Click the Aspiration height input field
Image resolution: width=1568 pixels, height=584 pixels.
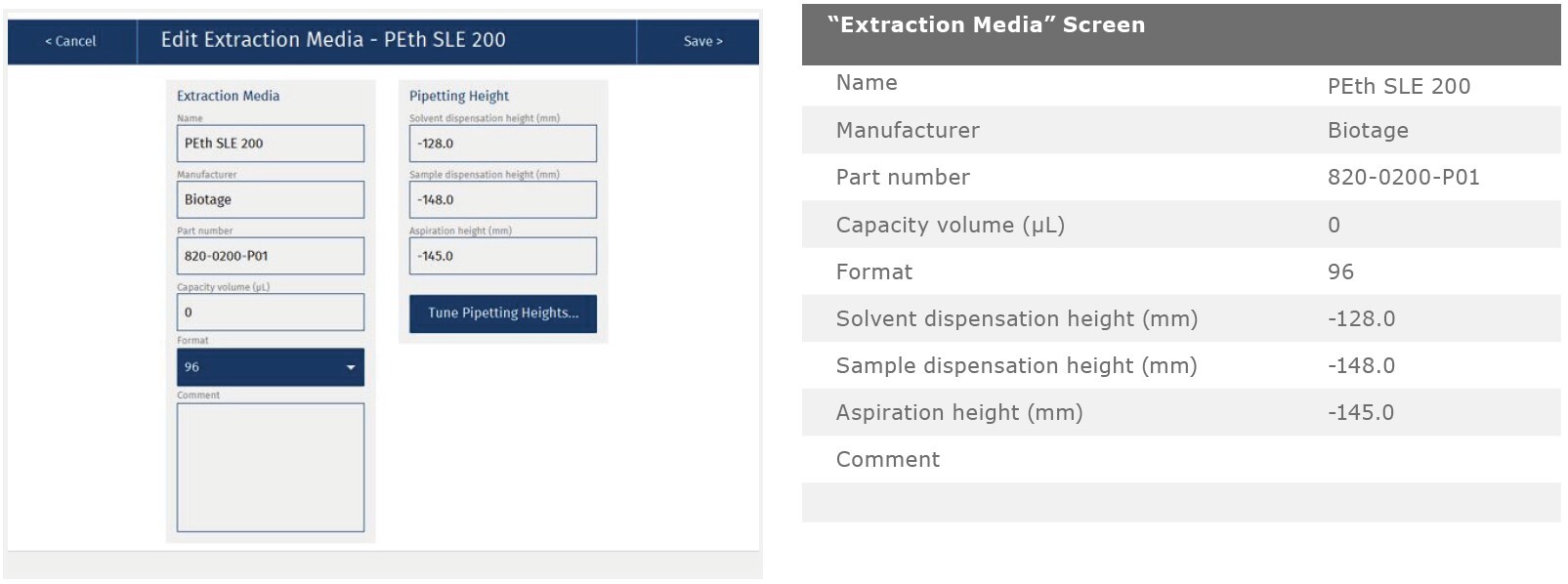click(x=502, y=256)
